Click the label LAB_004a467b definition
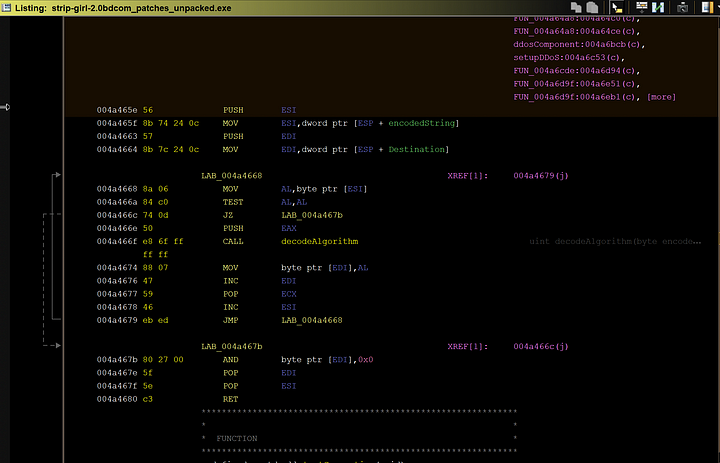This screenshot has width=720, height=463. [232, 347]
